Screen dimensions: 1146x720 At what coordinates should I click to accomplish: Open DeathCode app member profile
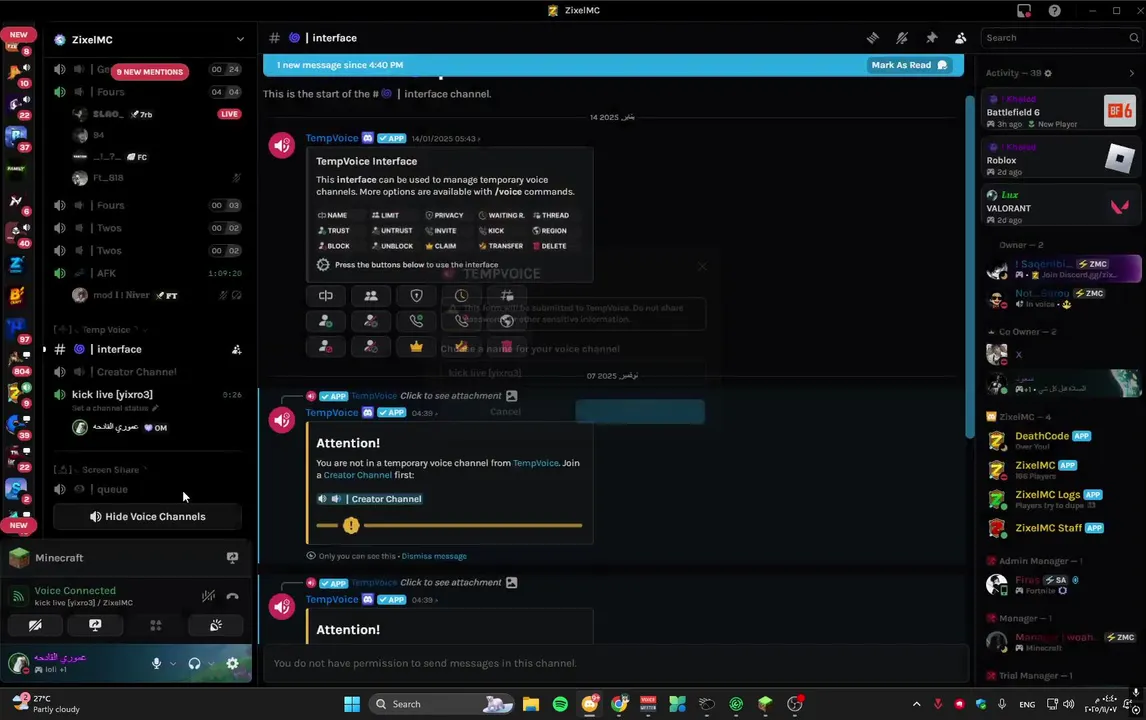tap(1061, 440)
